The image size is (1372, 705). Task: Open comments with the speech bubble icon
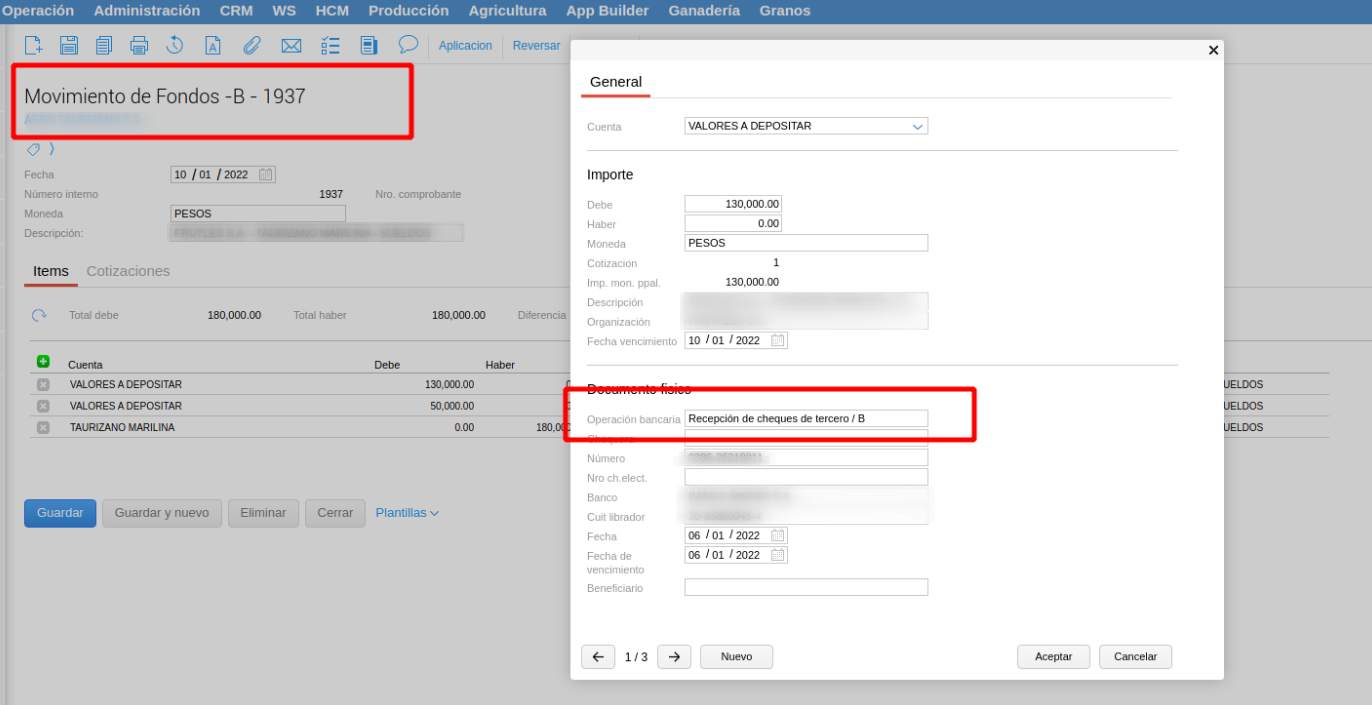(408, 44)
